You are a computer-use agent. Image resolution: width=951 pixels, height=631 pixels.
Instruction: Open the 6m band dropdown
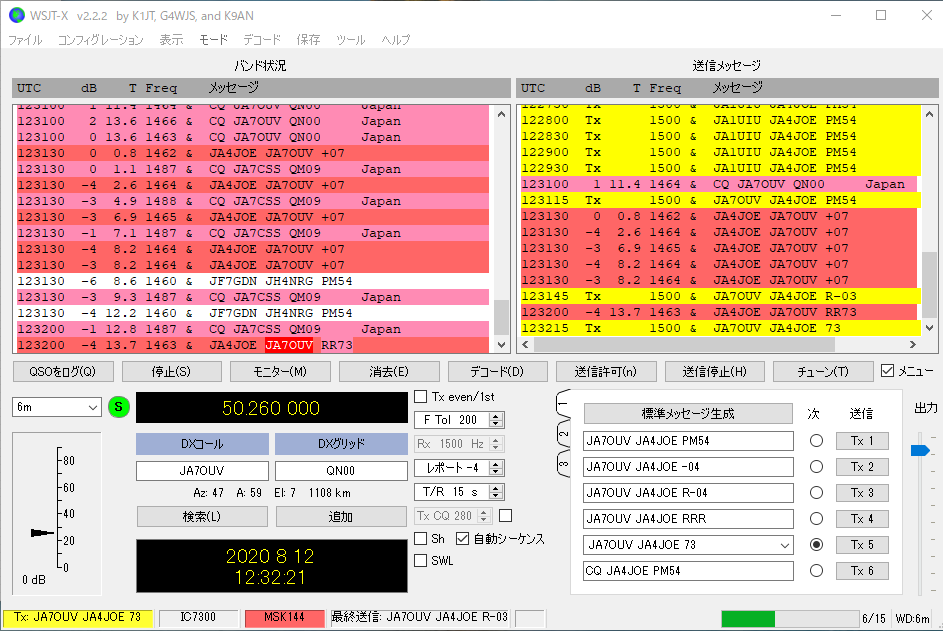coord(56,407)
